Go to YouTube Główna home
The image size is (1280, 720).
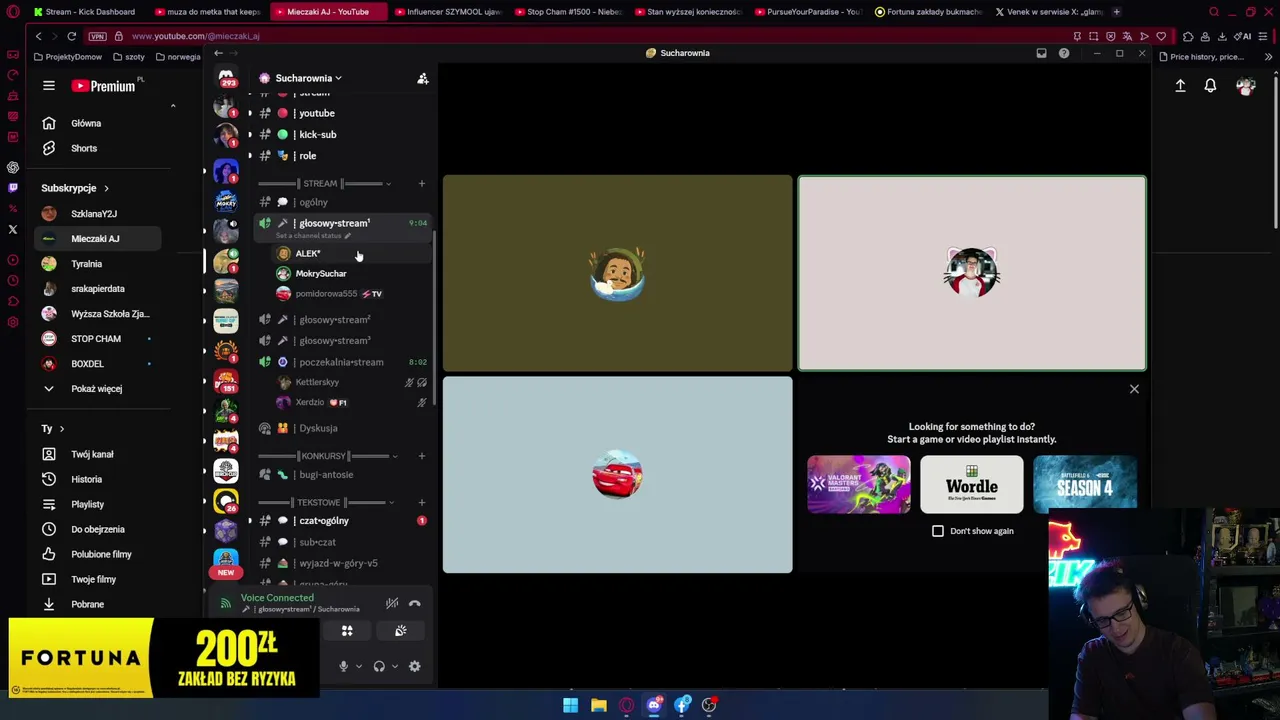click(x=98, y=123)
